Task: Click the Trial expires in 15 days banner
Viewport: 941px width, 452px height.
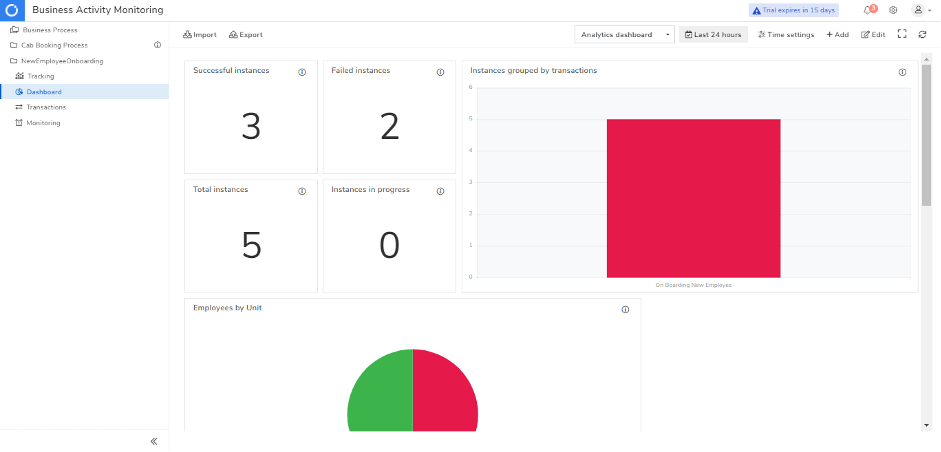Action: 793,11
